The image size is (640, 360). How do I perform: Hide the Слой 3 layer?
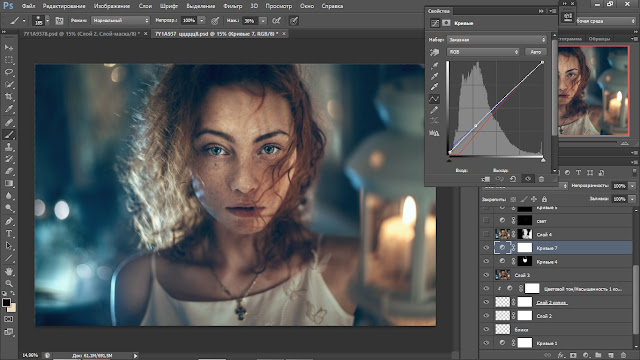[486, 275]
